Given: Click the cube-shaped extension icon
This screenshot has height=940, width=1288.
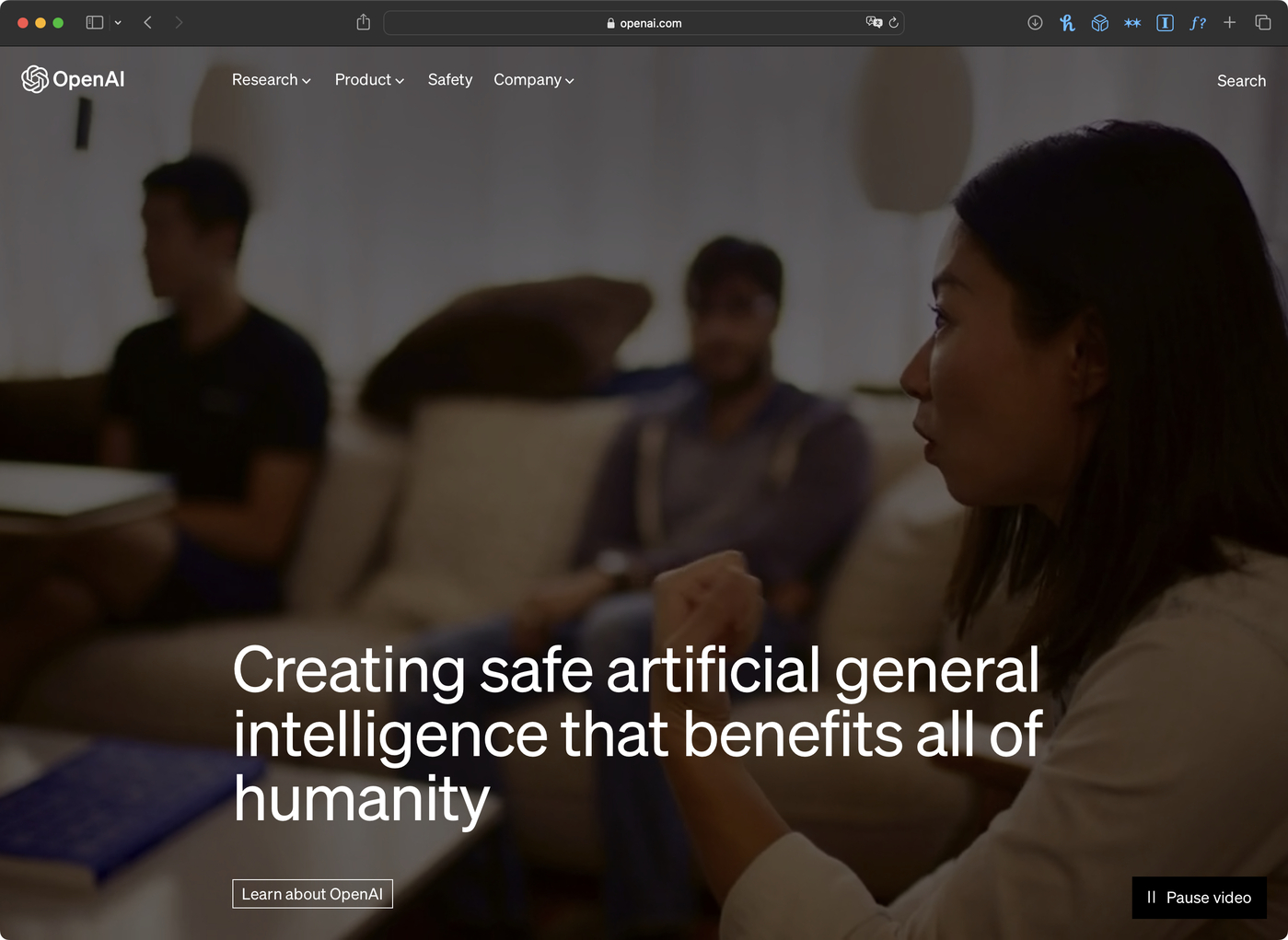Looking at the screenshot, I should pos(1099,22).
